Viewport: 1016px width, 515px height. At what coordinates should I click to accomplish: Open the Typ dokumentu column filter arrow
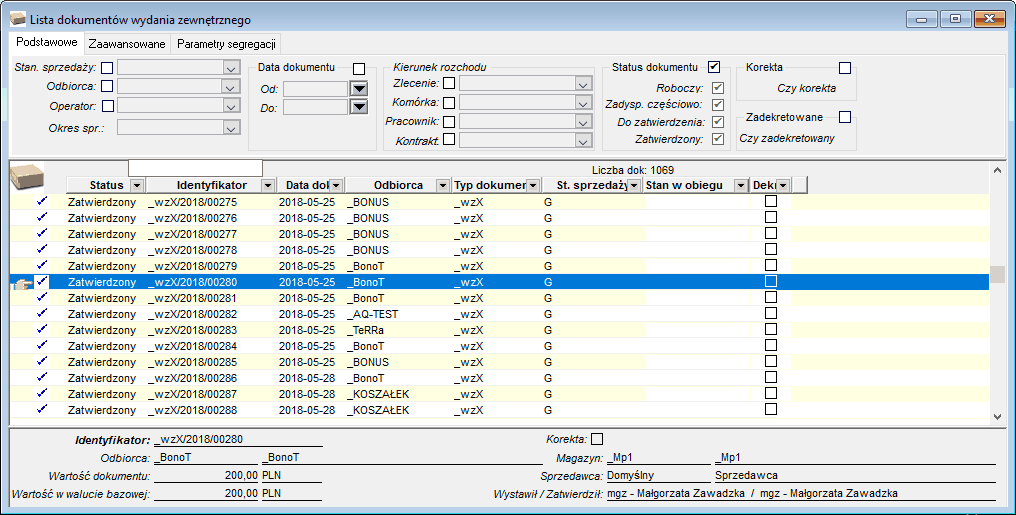tap(533, 186)
